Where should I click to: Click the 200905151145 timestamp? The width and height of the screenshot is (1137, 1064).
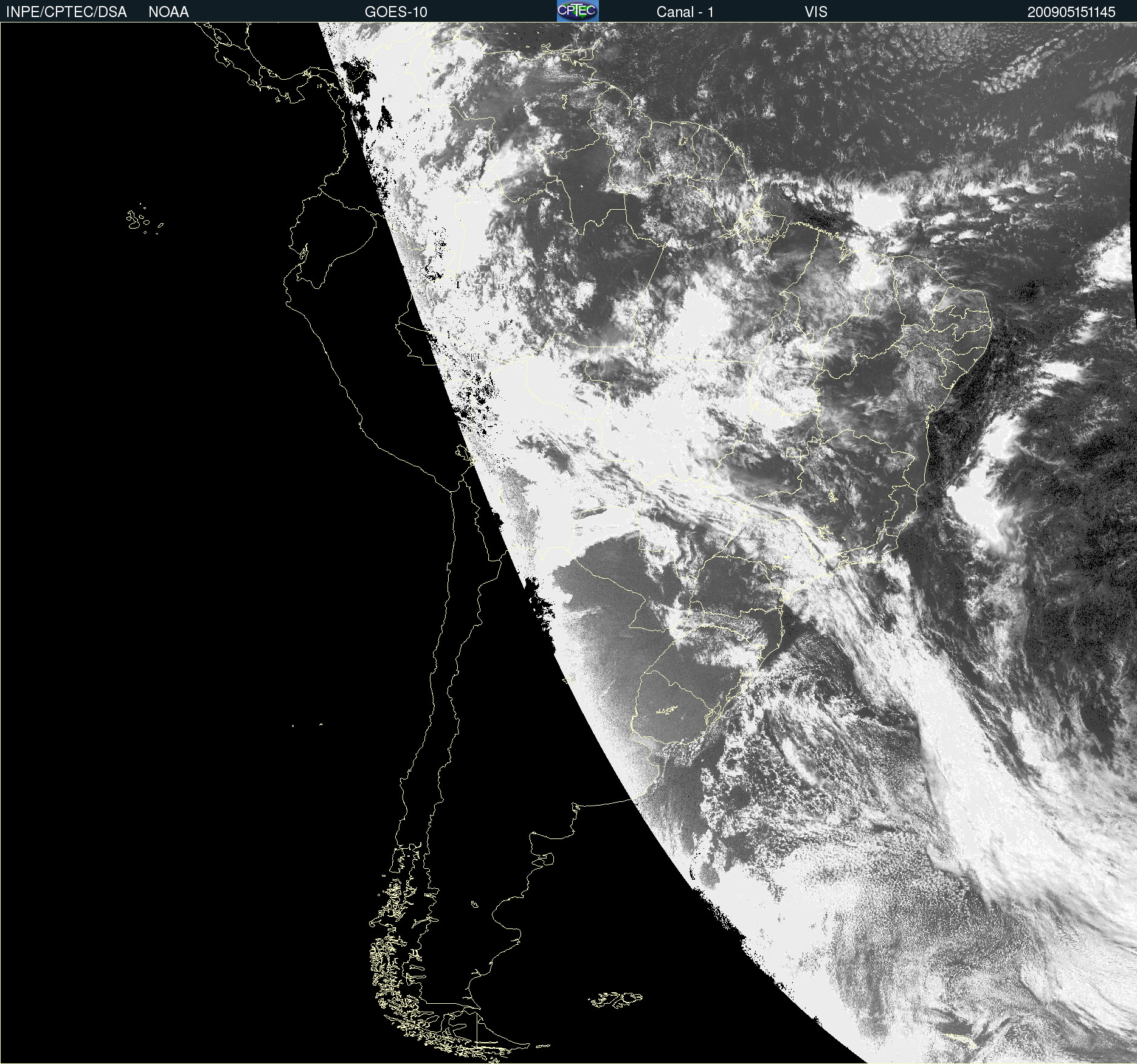point(1071,12)
